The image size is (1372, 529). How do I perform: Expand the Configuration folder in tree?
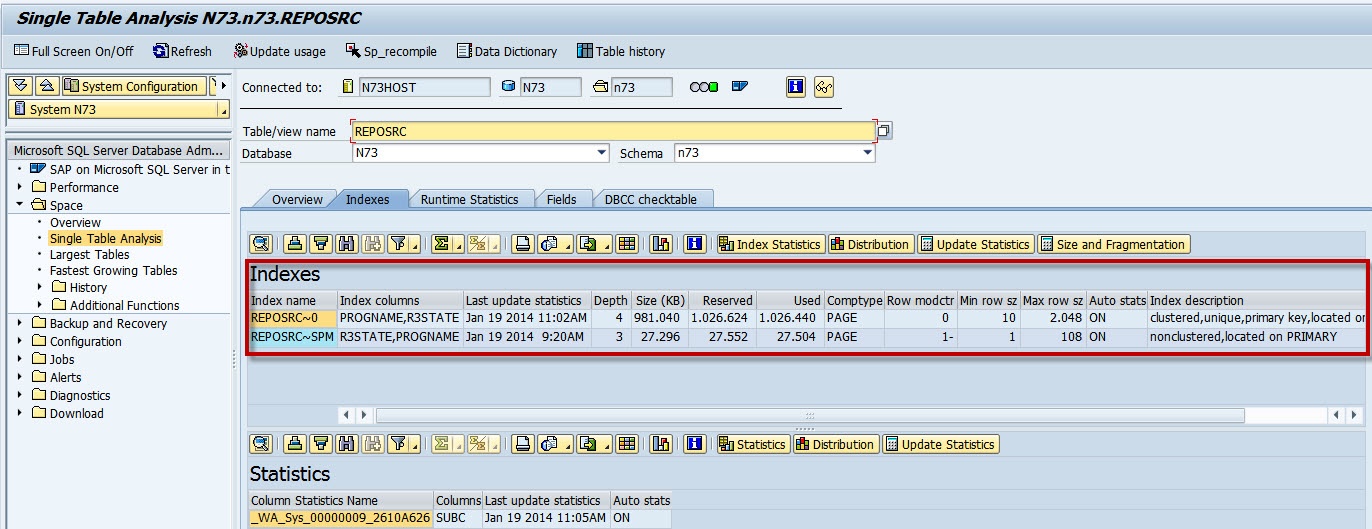[20, 341]
